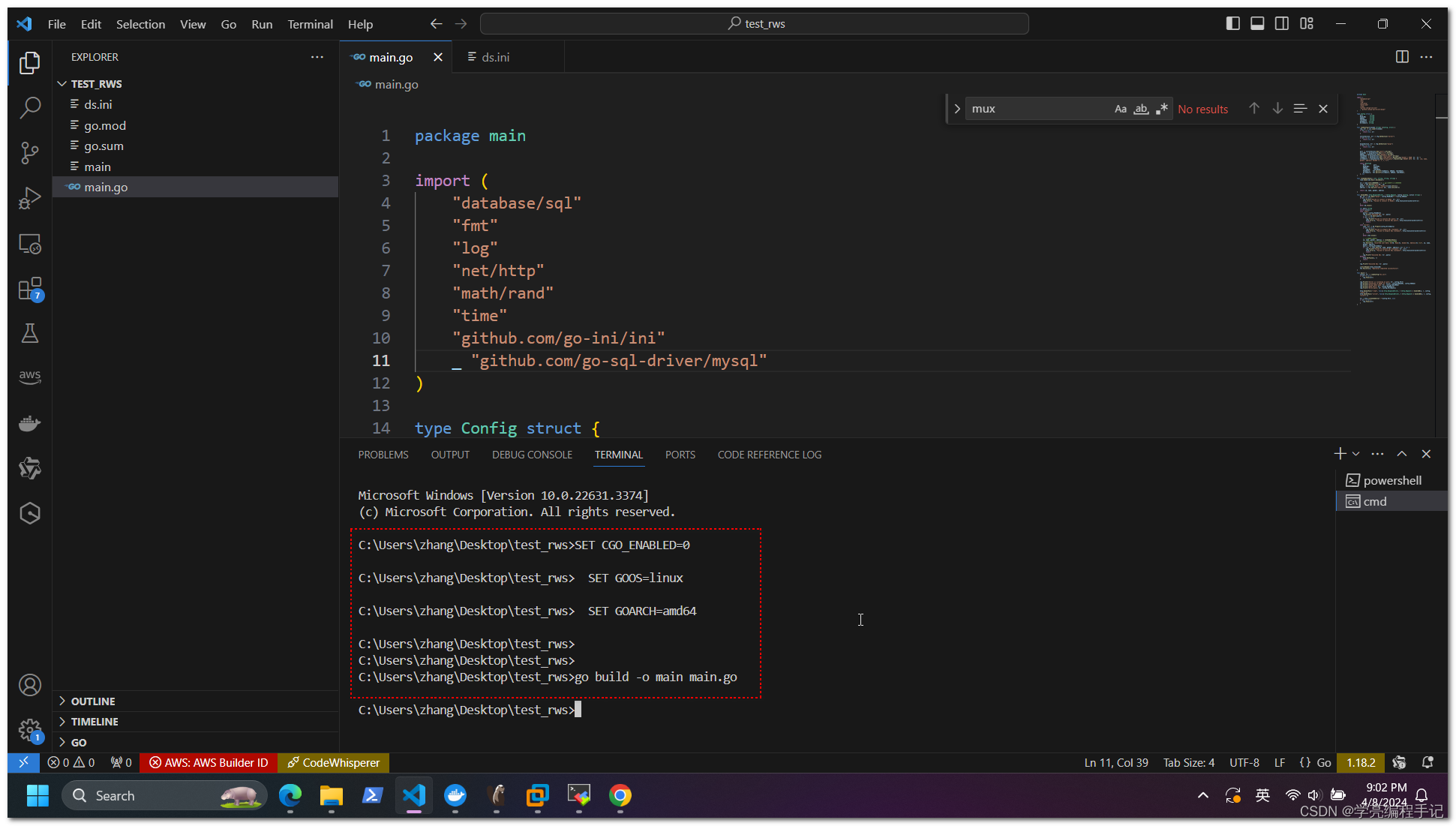Viewport: 1456px width, 826px height.
Task: Click the CodeWhisperer status bar button
Action: 334,762
